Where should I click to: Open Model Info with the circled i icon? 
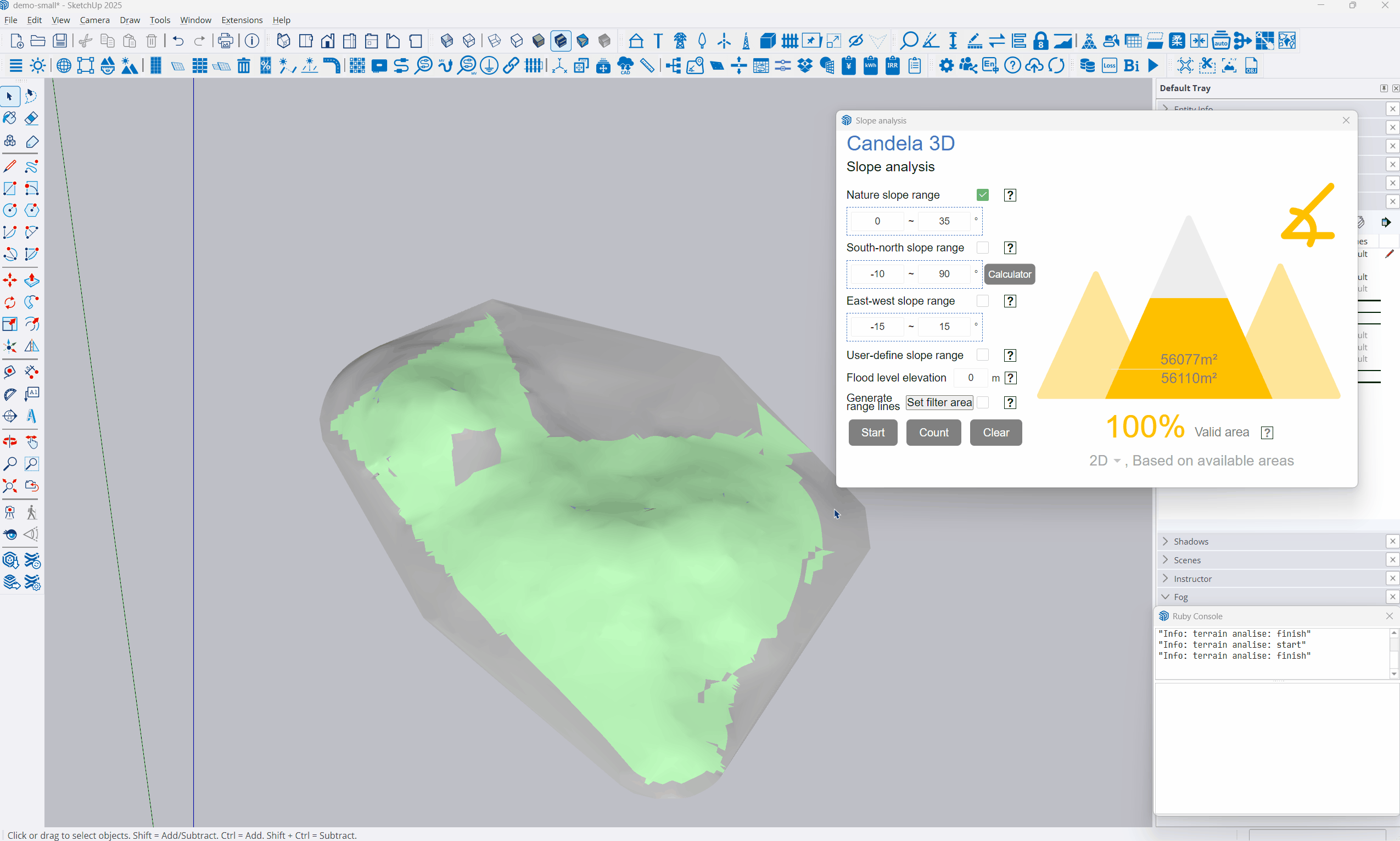point(252,41)
